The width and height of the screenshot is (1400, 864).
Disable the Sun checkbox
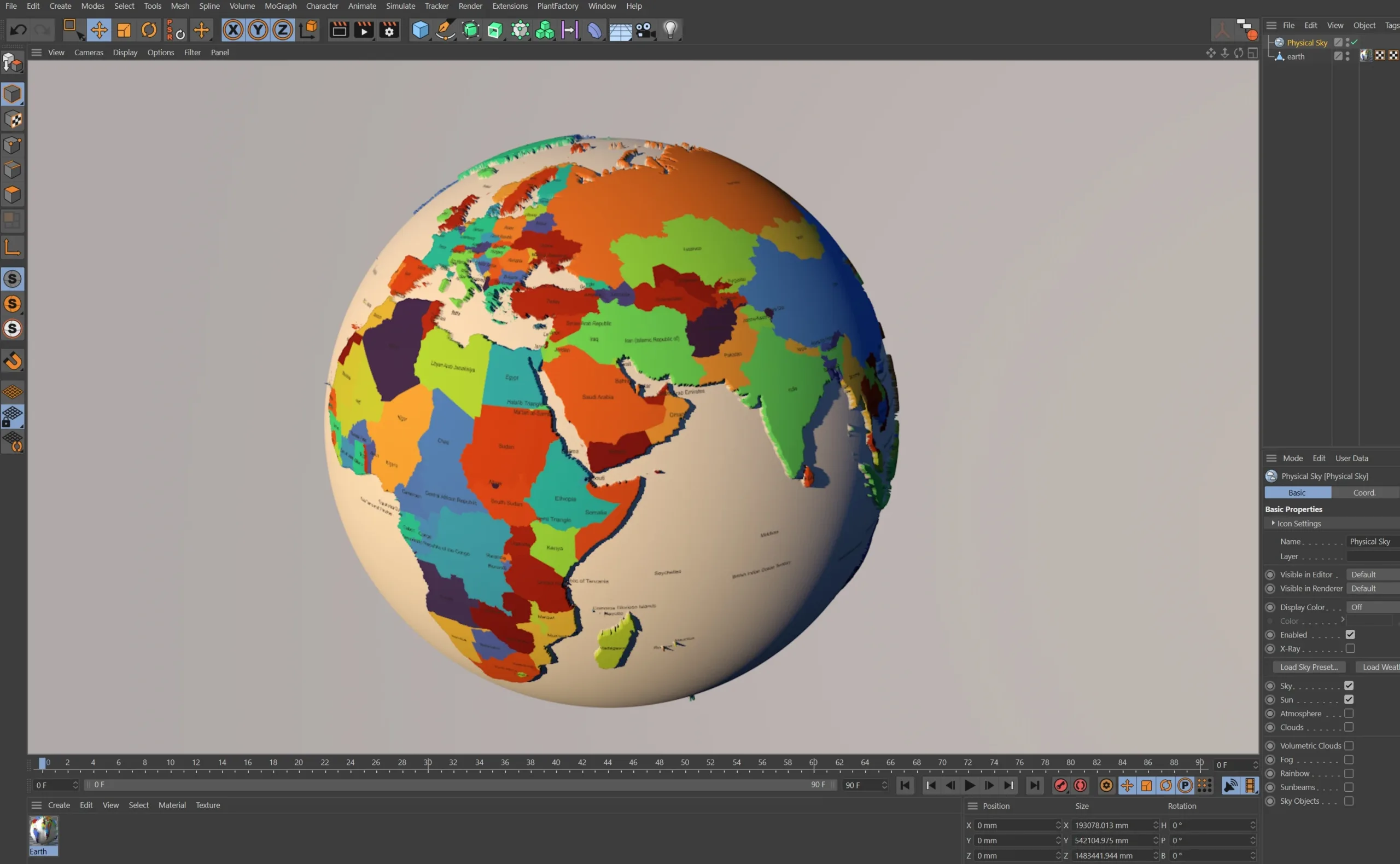[1350, 699]
